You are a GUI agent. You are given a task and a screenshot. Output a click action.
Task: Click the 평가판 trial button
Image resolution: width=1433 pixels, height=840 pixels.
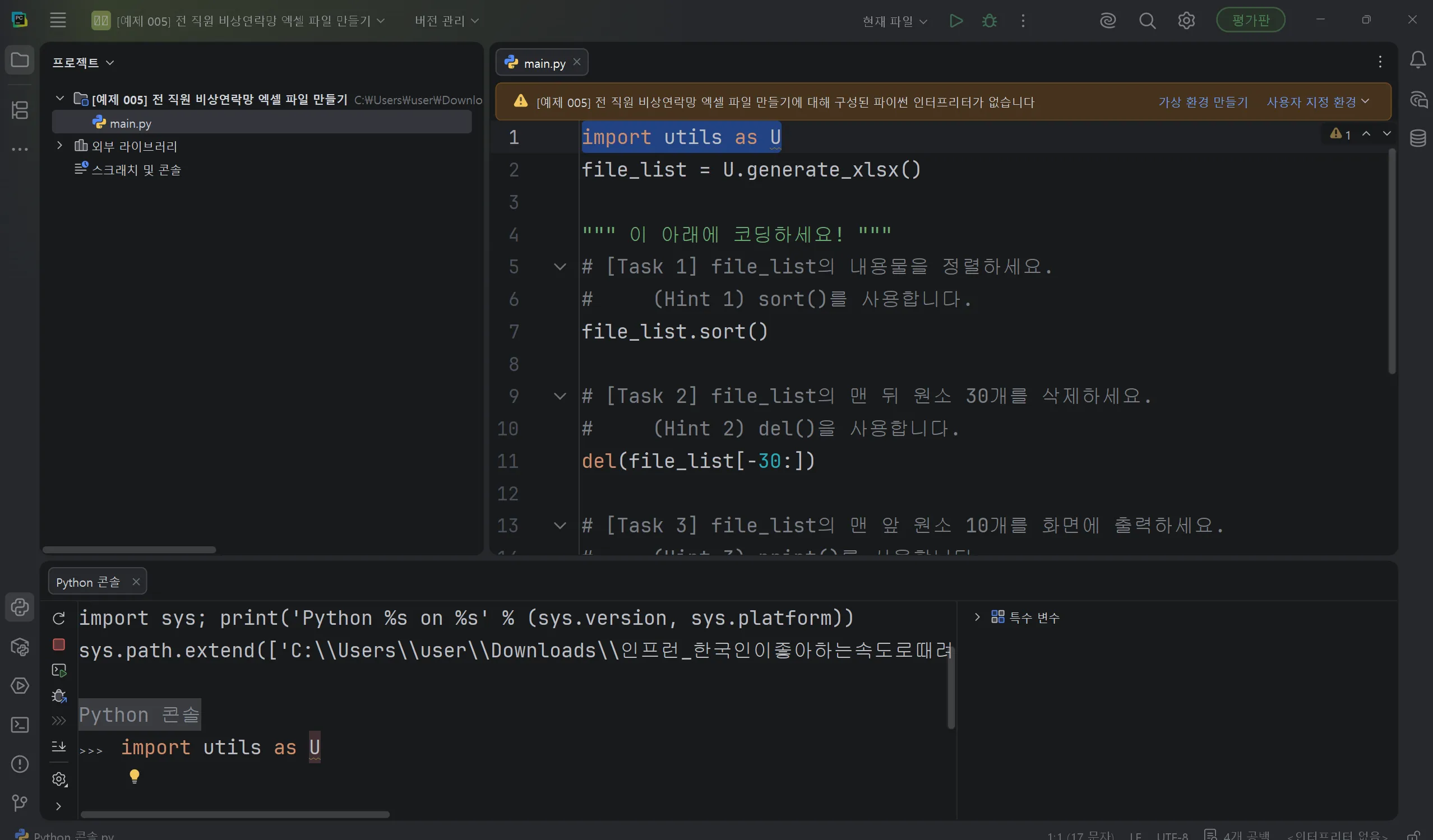tap(1250, 20)
